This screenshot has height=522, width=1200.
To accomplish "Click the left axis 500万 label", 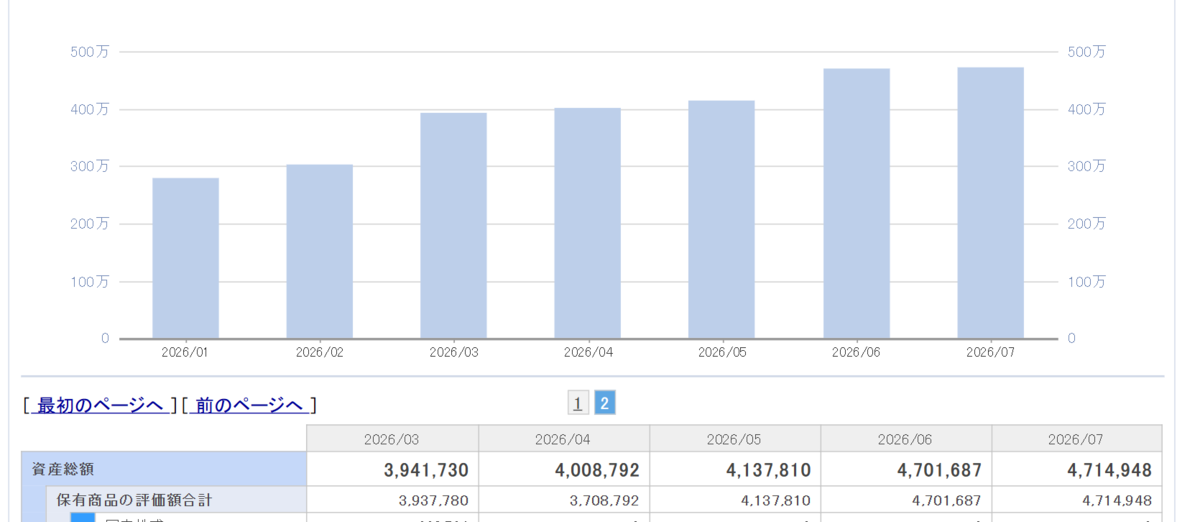I will pyautogui.click(x=90, y=52).
